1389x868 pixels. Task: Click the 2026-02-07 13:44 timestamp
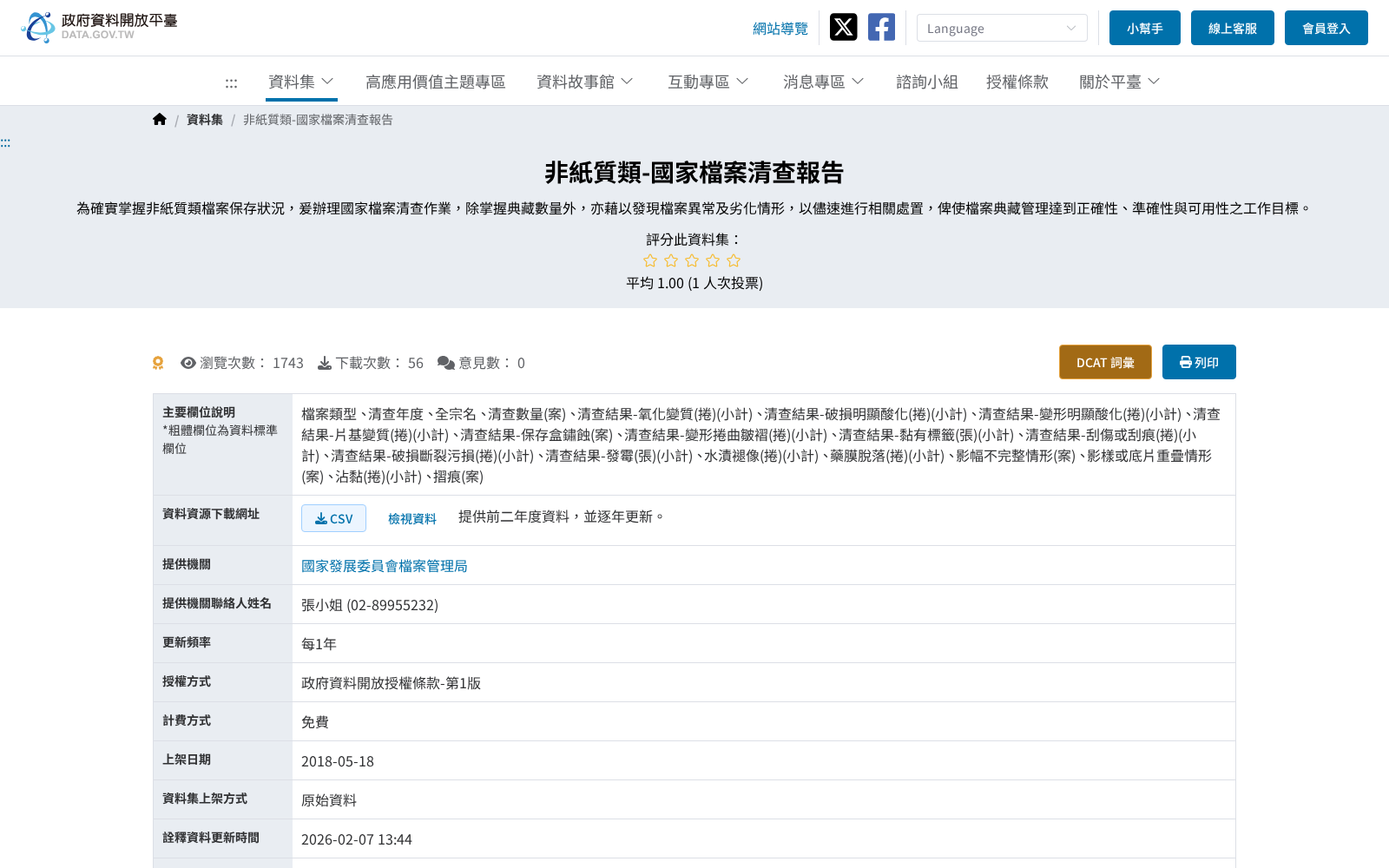tap(357, 839)
